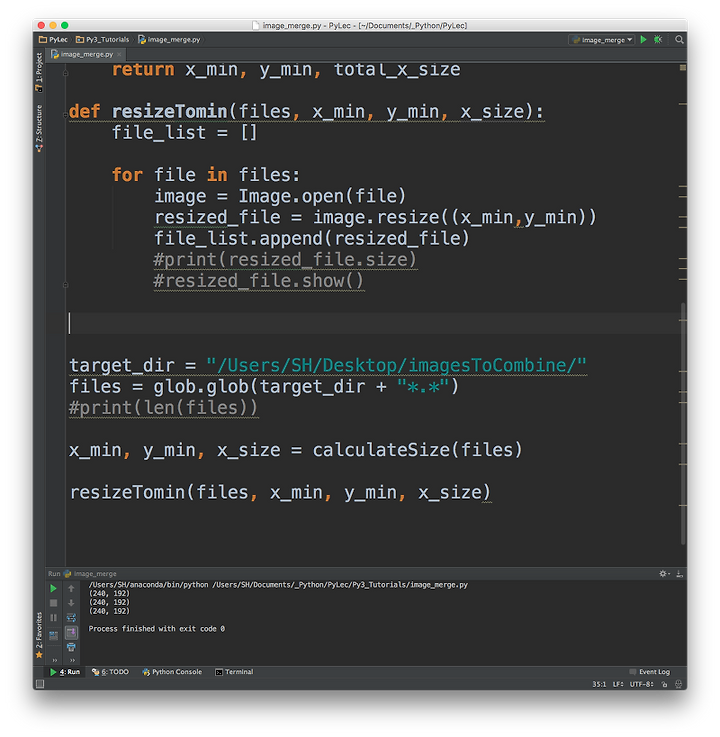Open the 1: Project tool window
Viewport: 720px width, 737px height.
coord(39,72)
